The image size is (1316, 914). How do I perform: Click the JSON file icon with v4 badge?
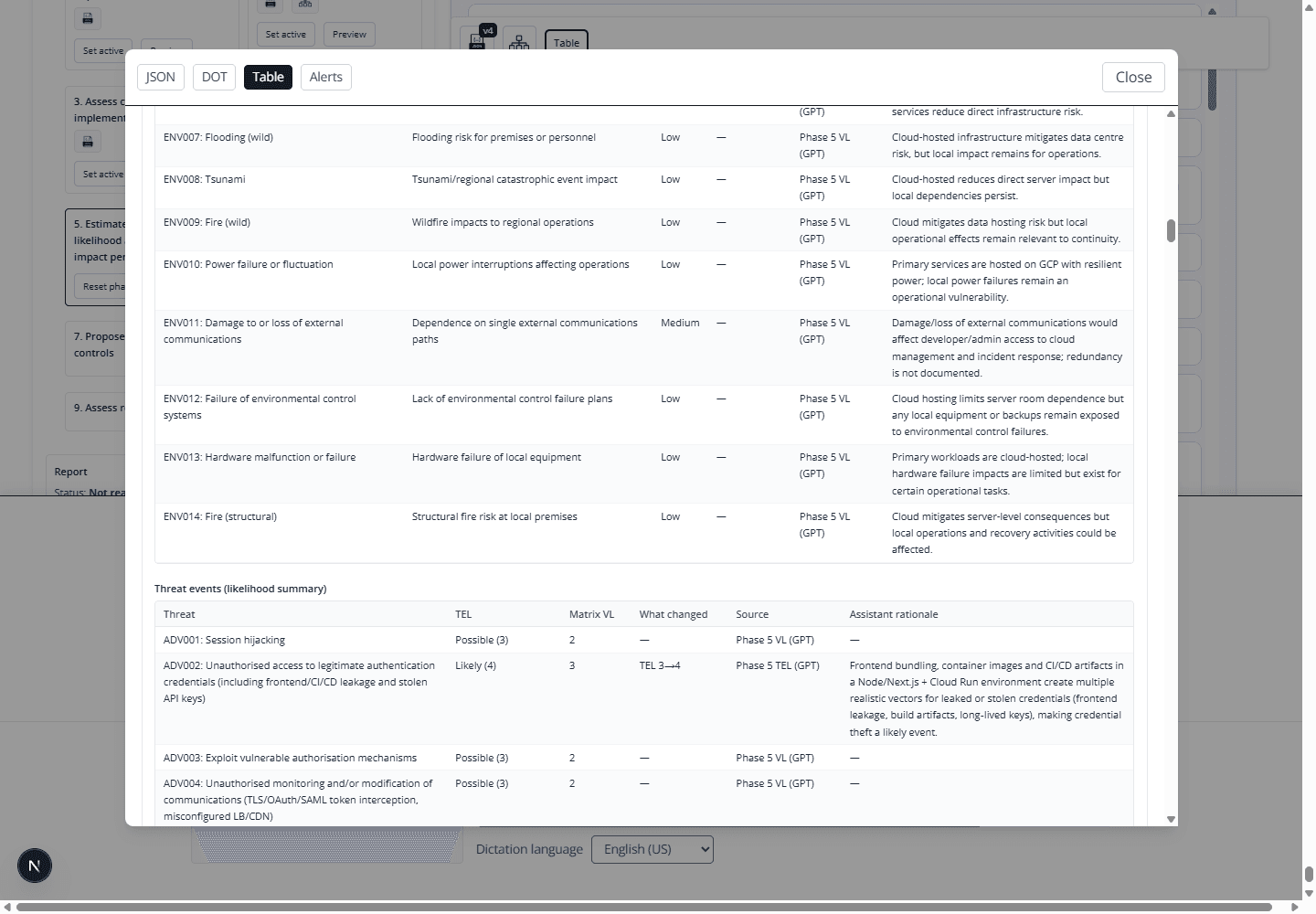tap(478, 40)
